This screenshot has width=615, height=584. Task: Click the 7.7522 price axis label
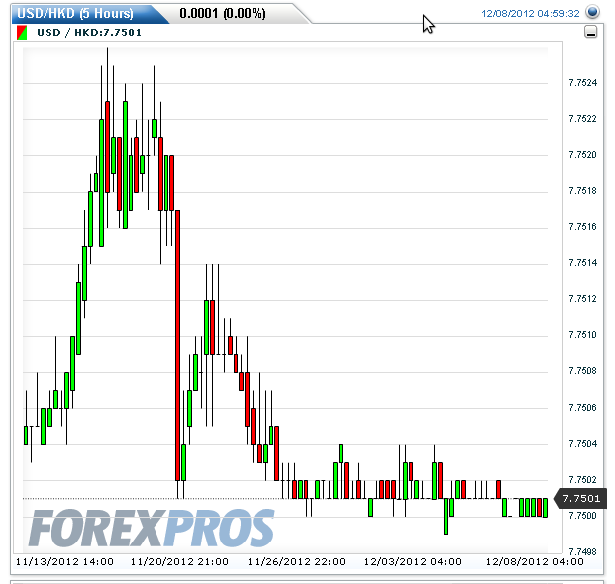point(582,119)
